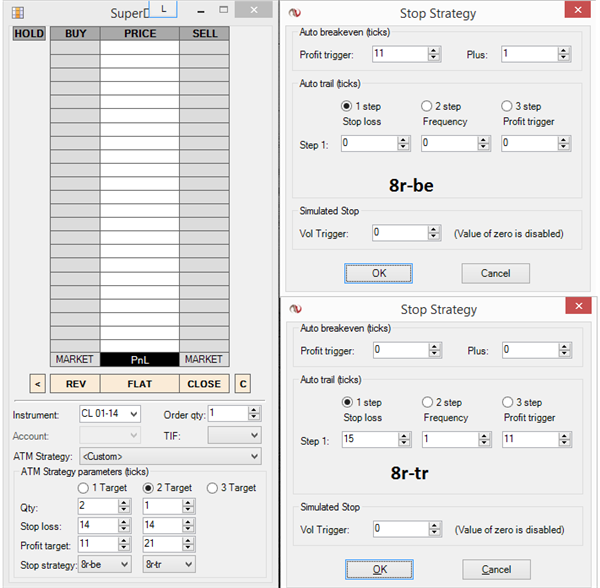Screen dimensions: 600x588
Task: Click the left arrow '<' button
Action: pyautogui.click(x=38, y=383)
